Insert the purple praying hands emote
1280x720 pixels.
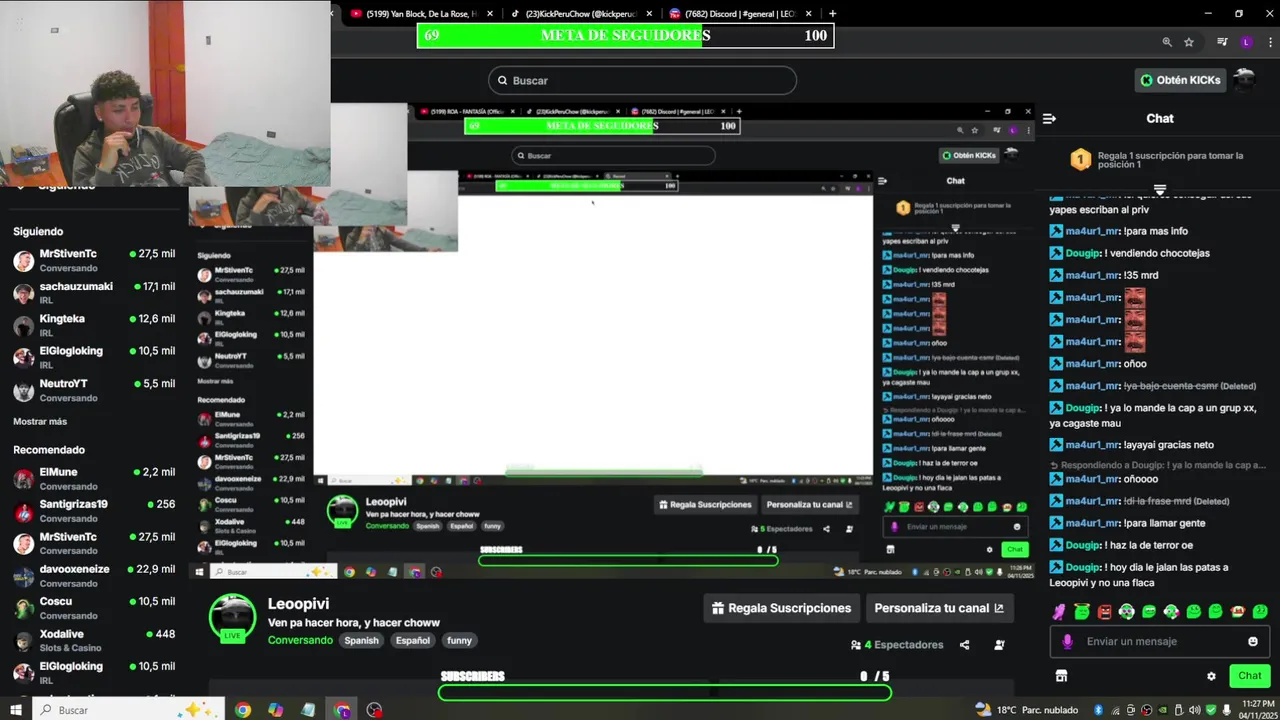coord(1059,612)
